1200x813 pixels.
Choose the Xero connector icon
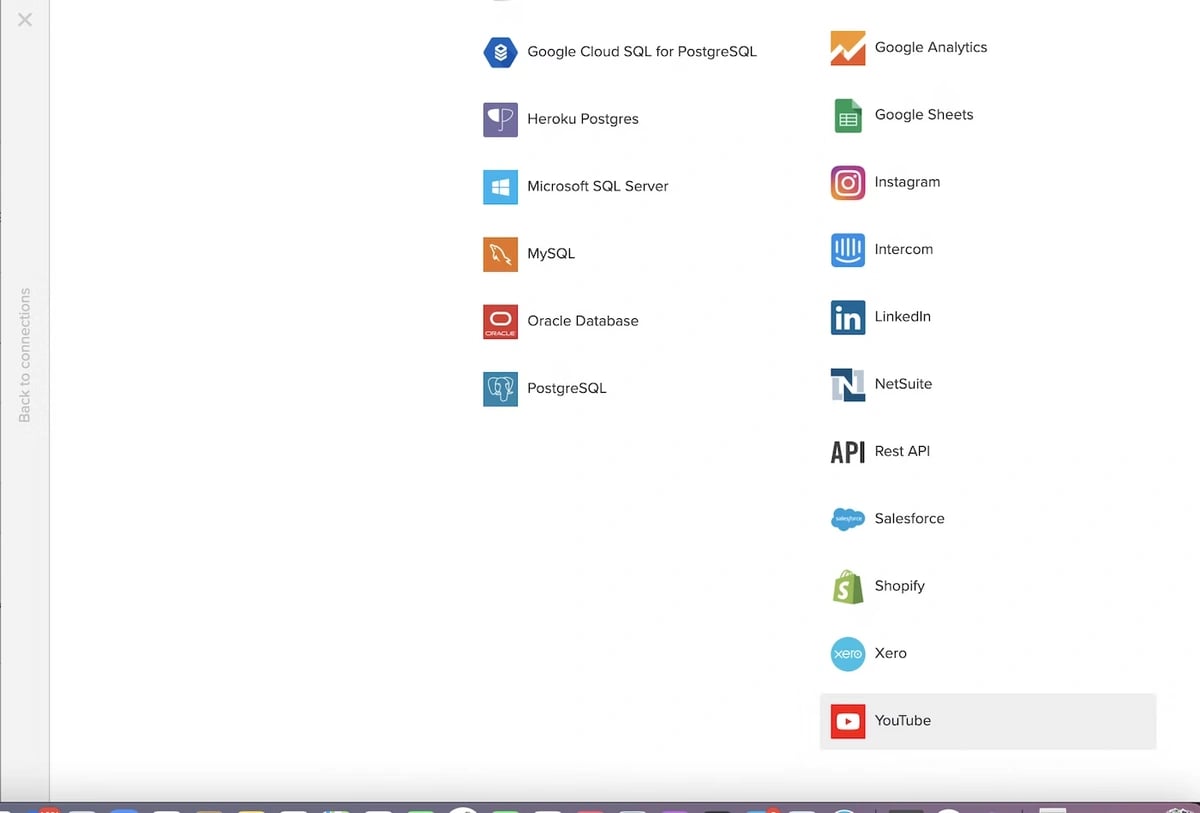pos(848,654)
